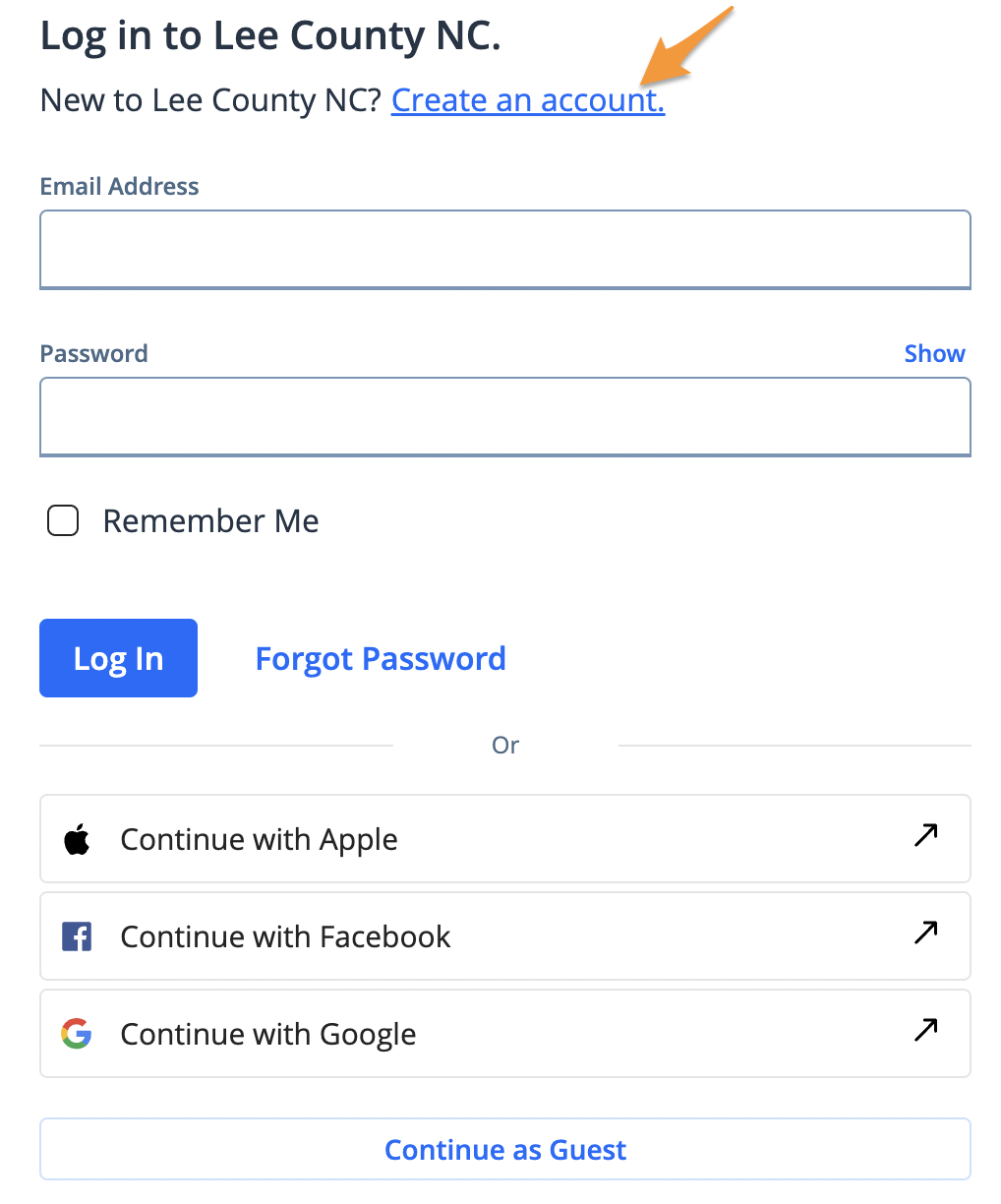This screenshot has height=1204, width=1001.
Task: Click the Email Address field label
Action: [x=119, y=187]
